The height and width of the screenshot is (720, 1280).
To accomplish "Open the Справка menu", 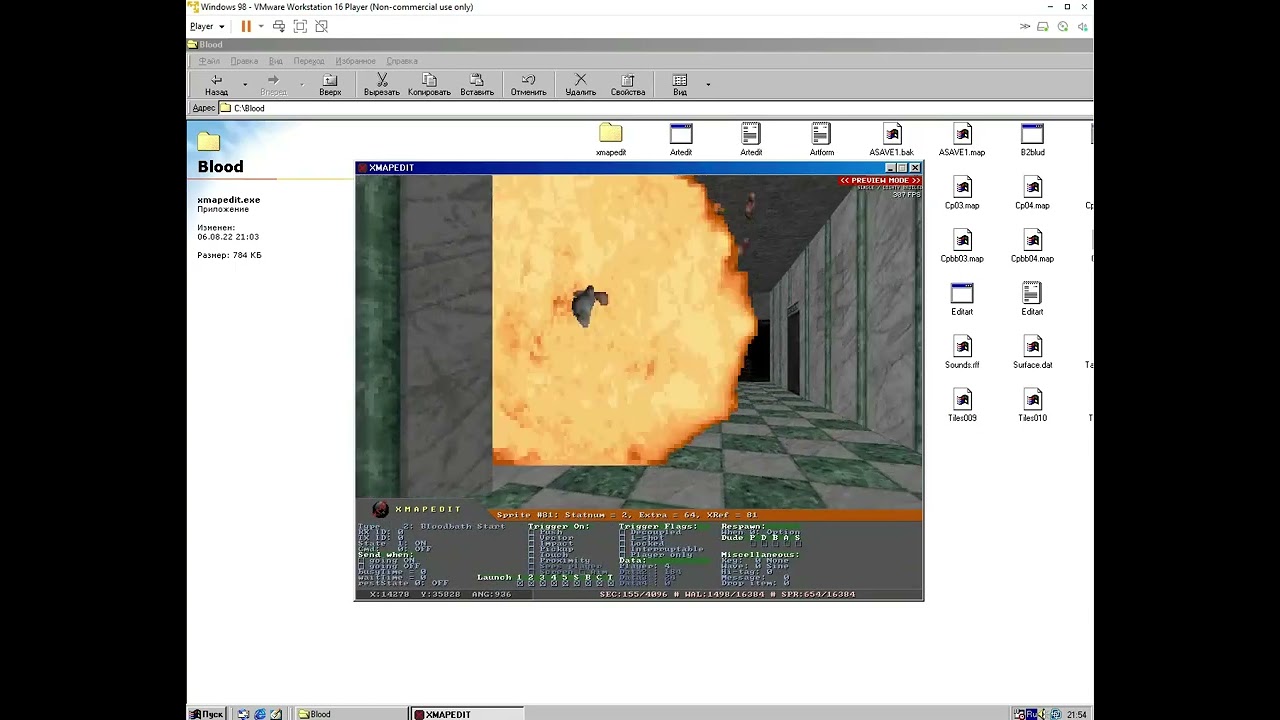I will click(x=402, y=61).
